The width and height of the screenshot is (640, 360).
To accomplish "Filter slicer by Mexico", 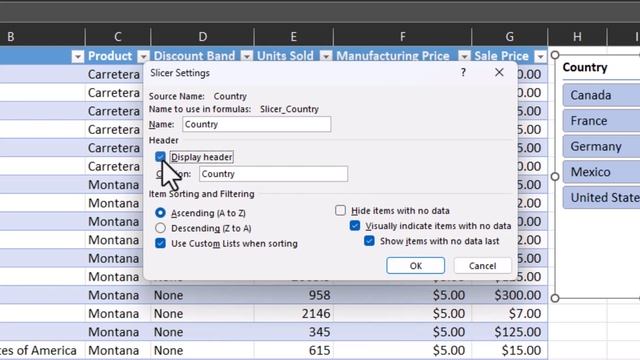I will click(x=601, y=172).
